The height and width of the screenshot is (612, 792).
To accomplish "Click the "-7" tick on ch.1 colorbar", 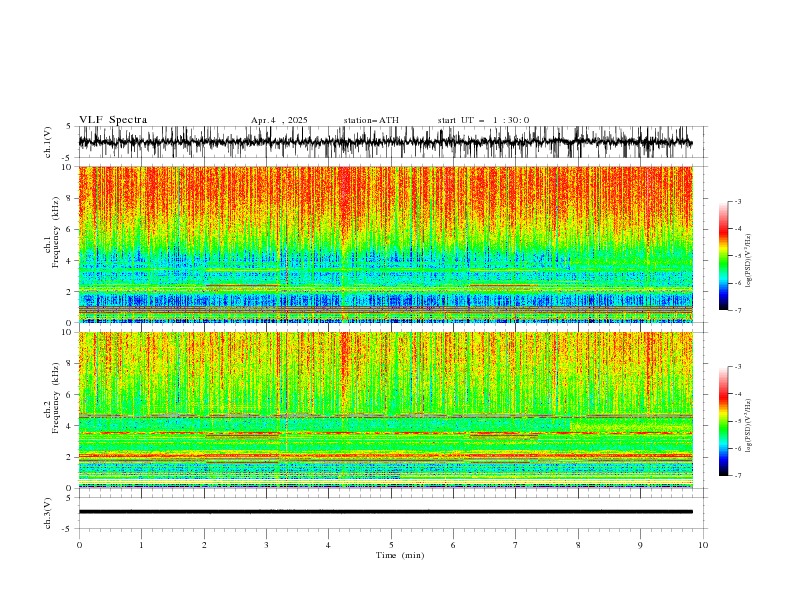I will point(737,310).
